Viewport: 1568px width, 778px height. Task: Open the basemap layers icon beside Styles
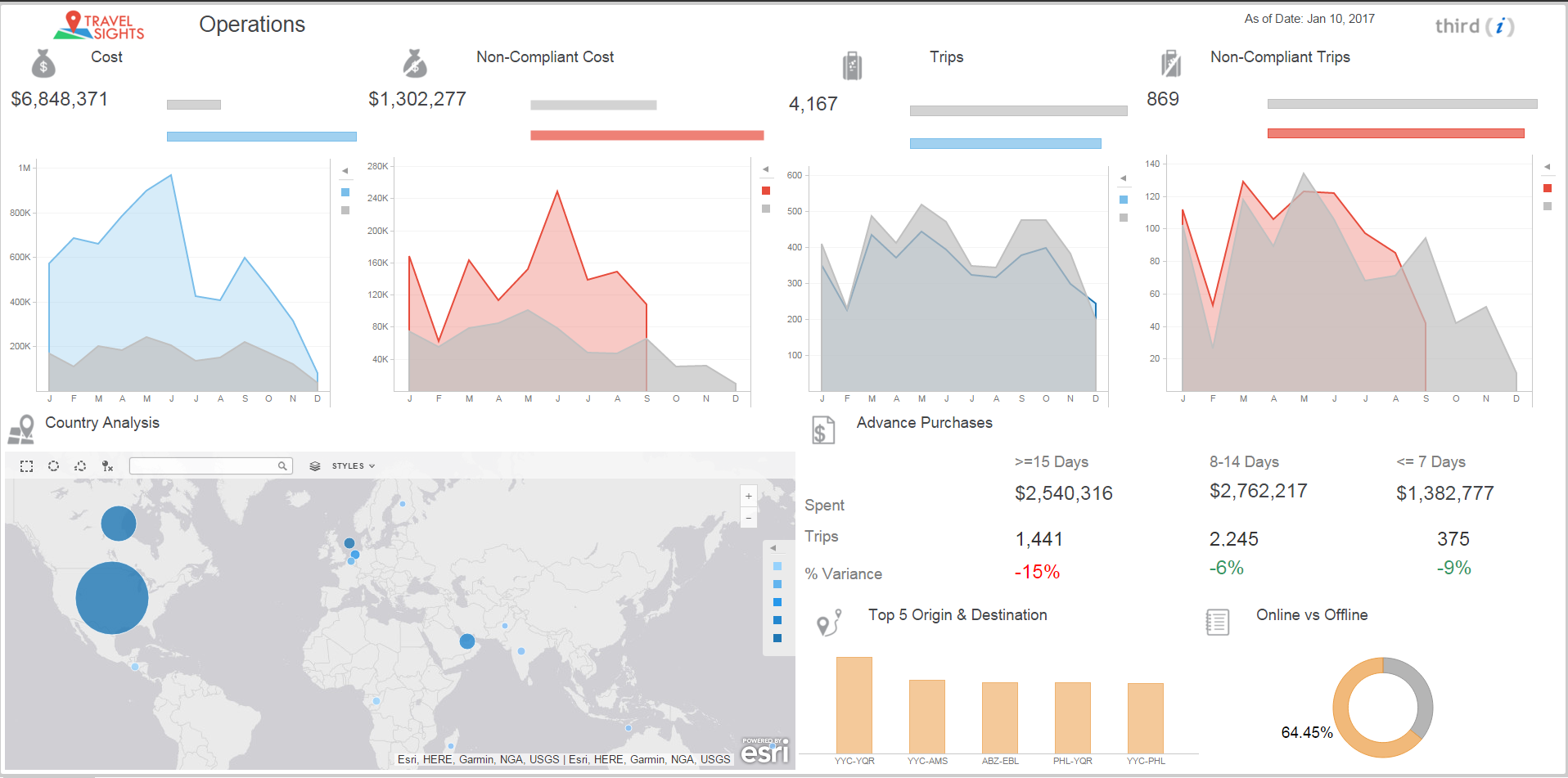coord(315,466)
